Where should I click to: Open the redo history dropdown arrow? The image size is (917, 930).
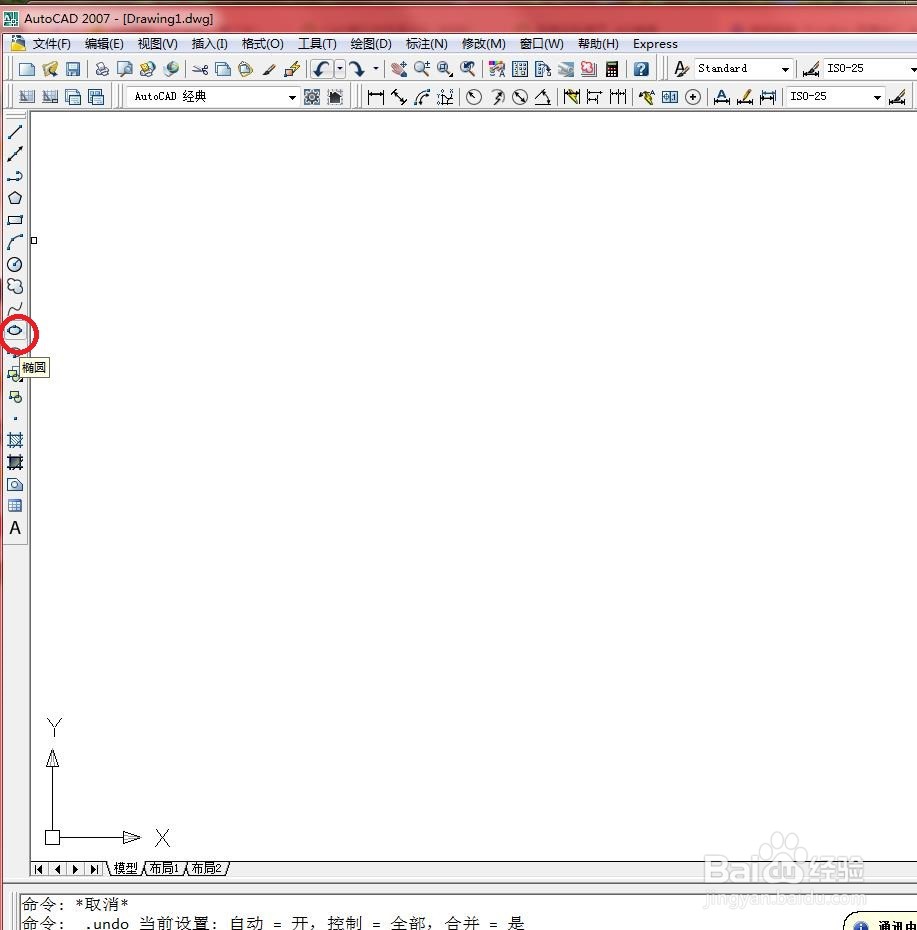click(x=375, y=69)
